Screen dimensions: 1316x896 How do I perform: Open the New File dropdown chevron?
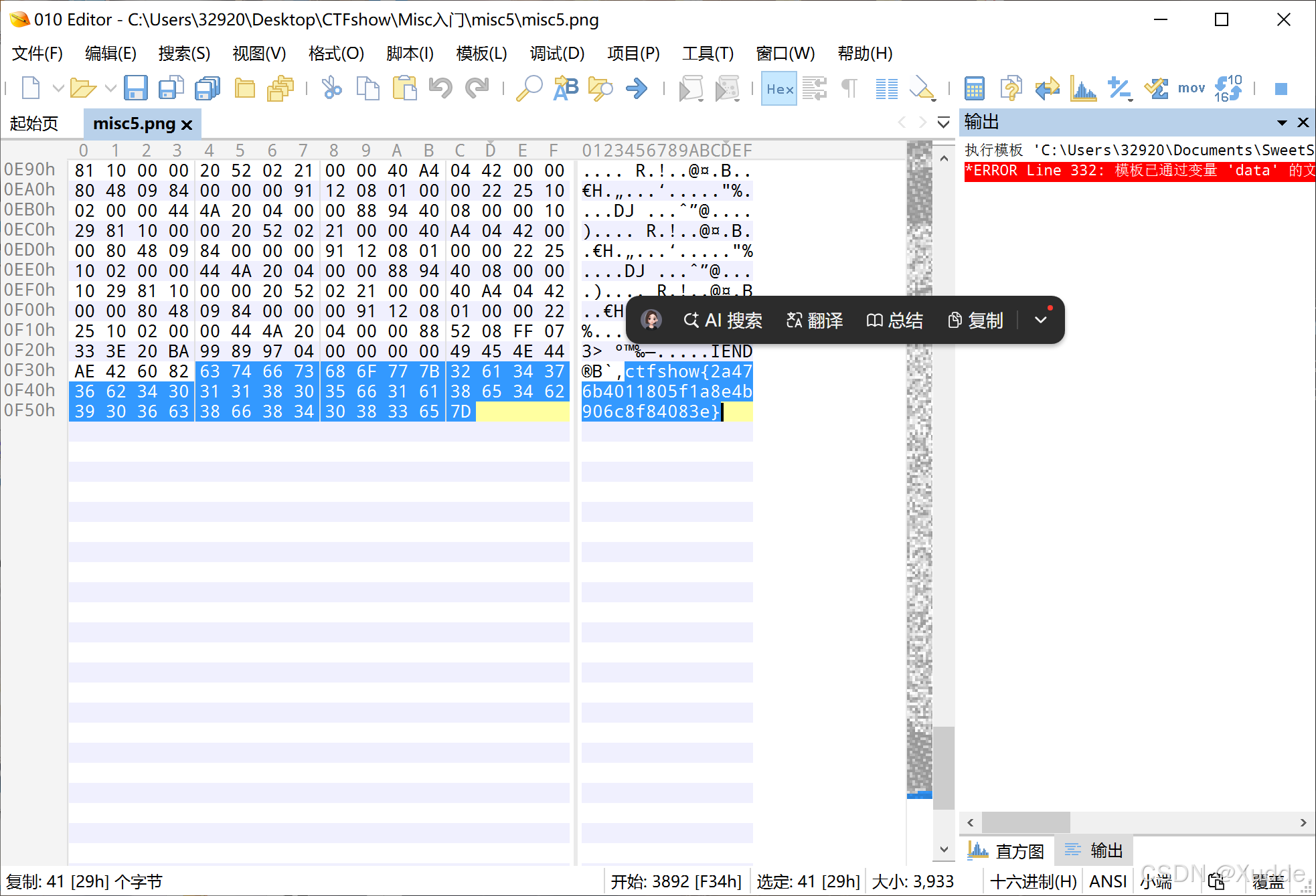tap(58, 88)
